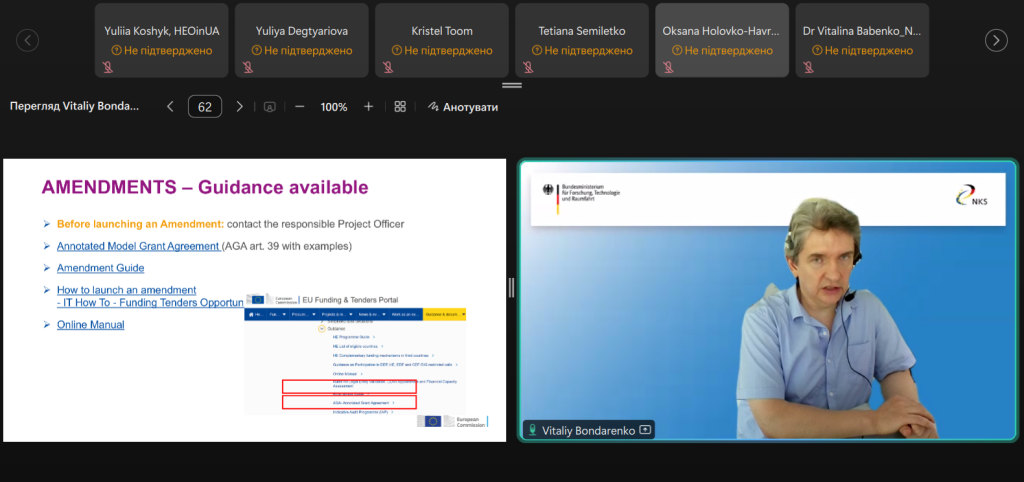The height and width of the screenshot is (482, 1024).
Task: Click Vitaliy Bondarenko video feed
Action: (768, 300)
